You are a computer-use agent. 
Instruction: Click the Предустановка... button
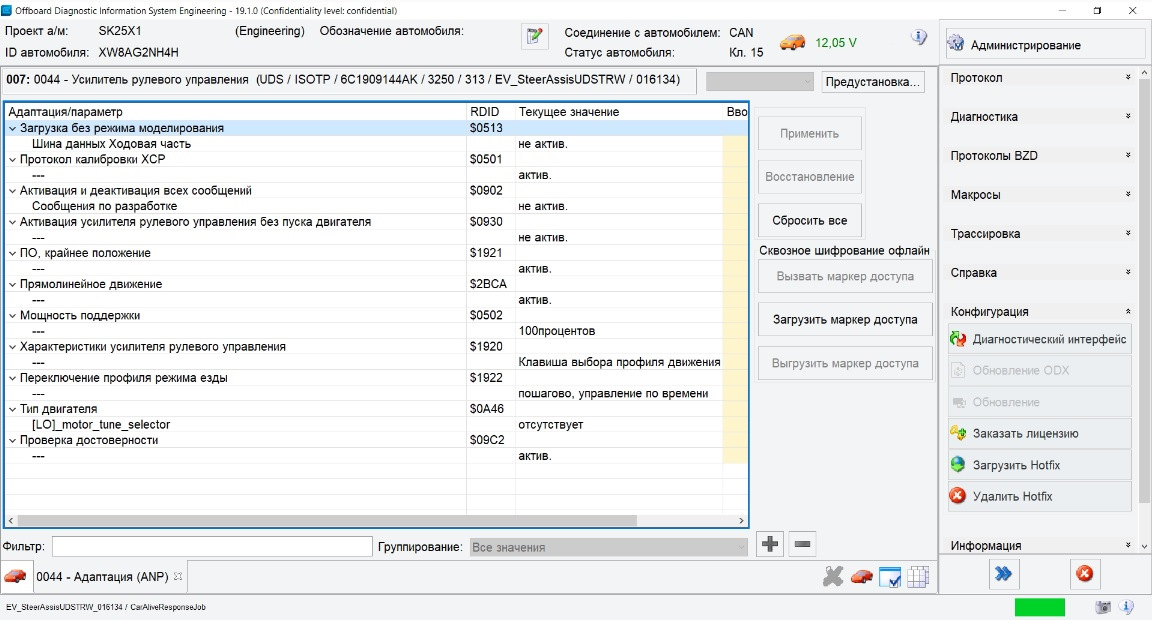(x=872, y=82)
